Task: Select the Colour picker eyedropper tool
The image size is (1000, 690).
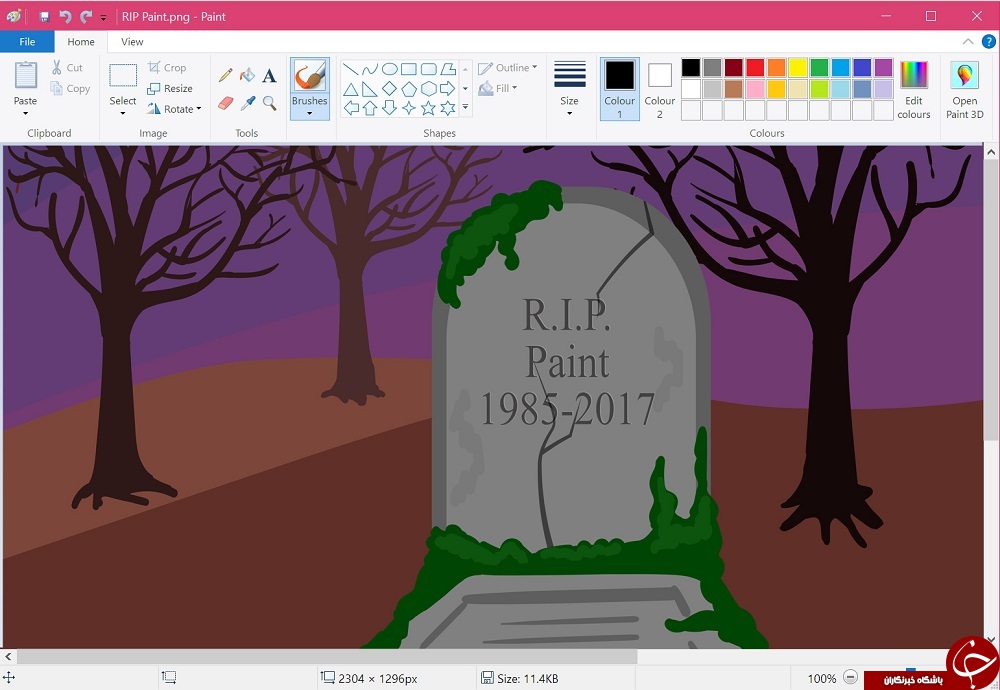Action: [247, 103]
